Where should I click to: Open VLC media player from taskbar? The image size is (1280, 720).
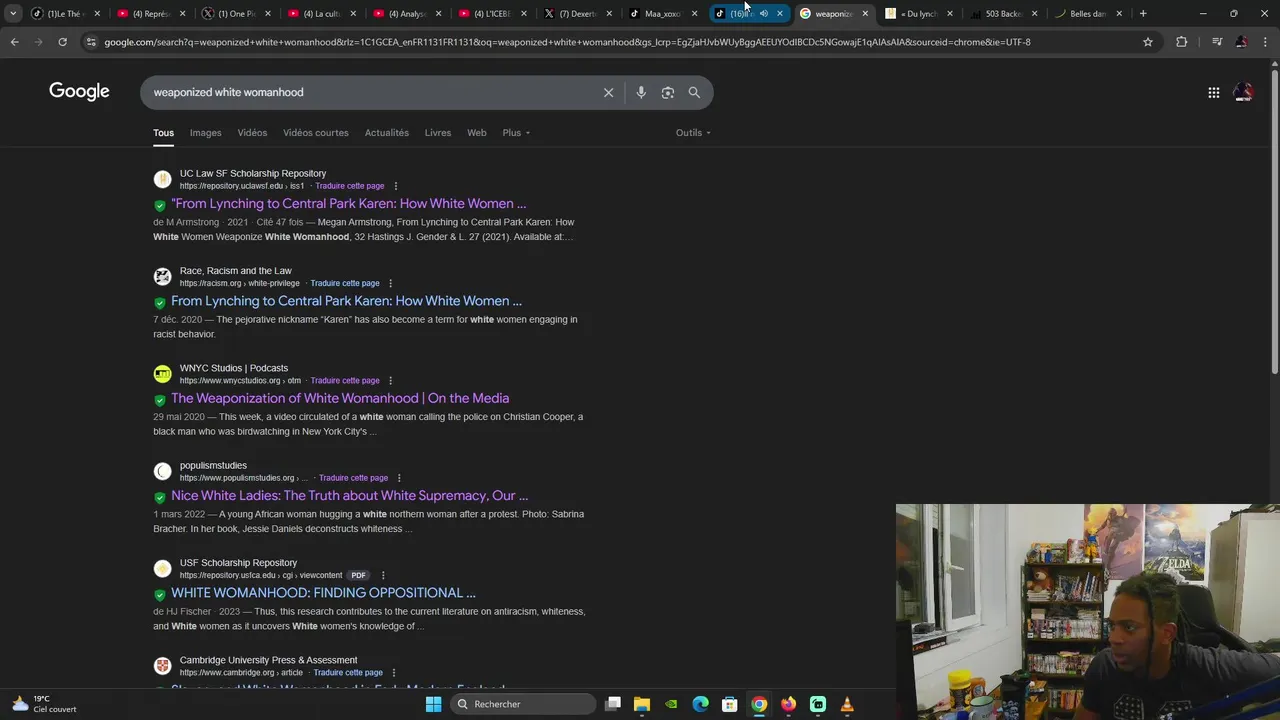(x=847, y=704)
